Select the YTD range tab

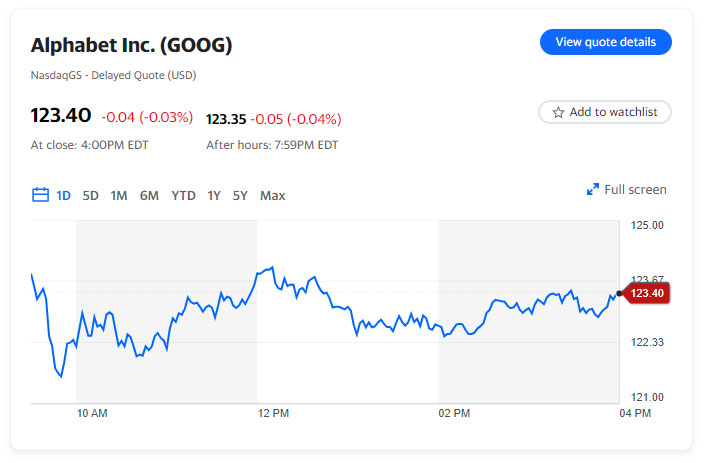click(x=183, y=195)
